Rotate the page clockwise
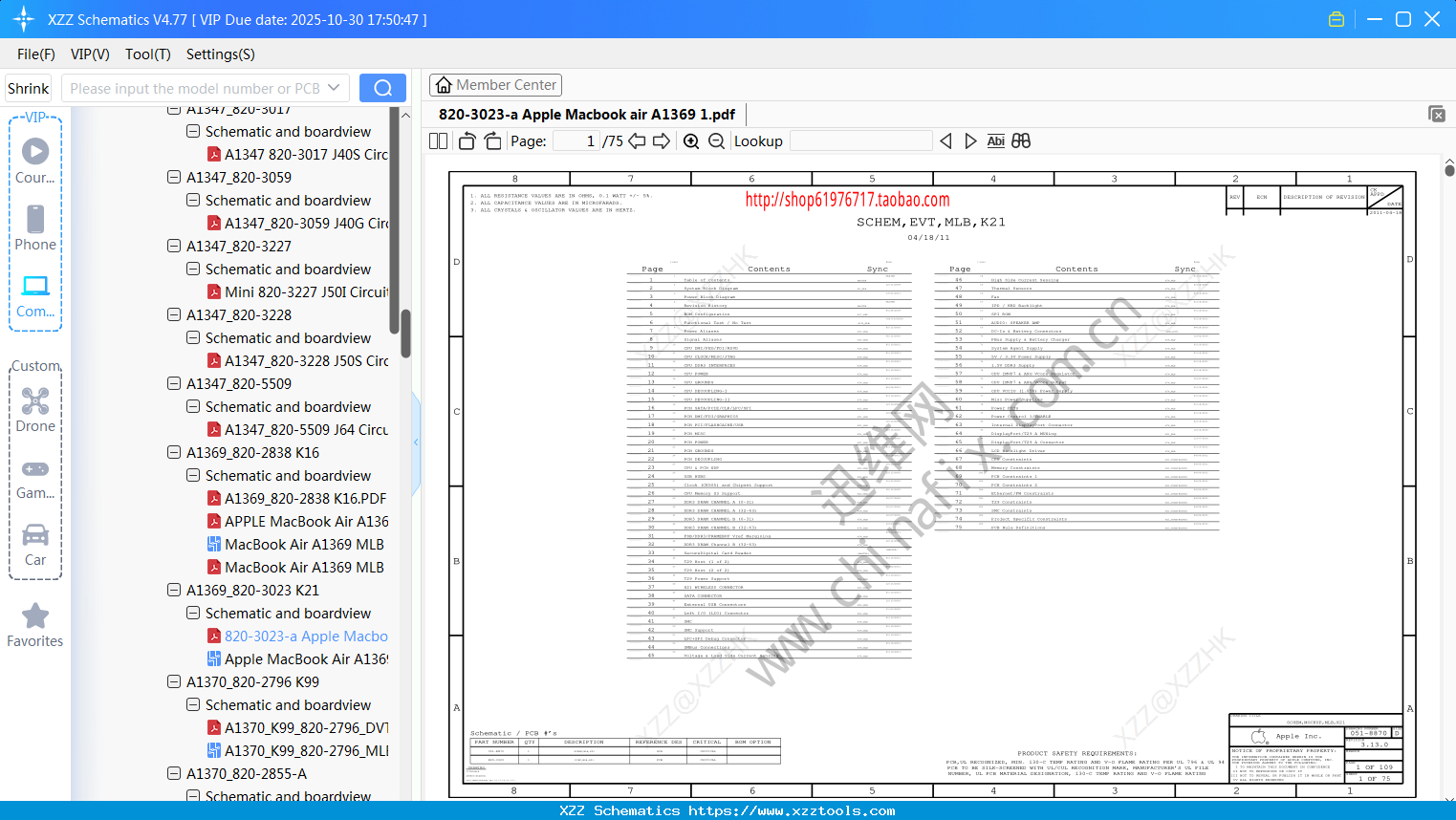The width and height of the screenshot is (1456, 820). (492, 141)
